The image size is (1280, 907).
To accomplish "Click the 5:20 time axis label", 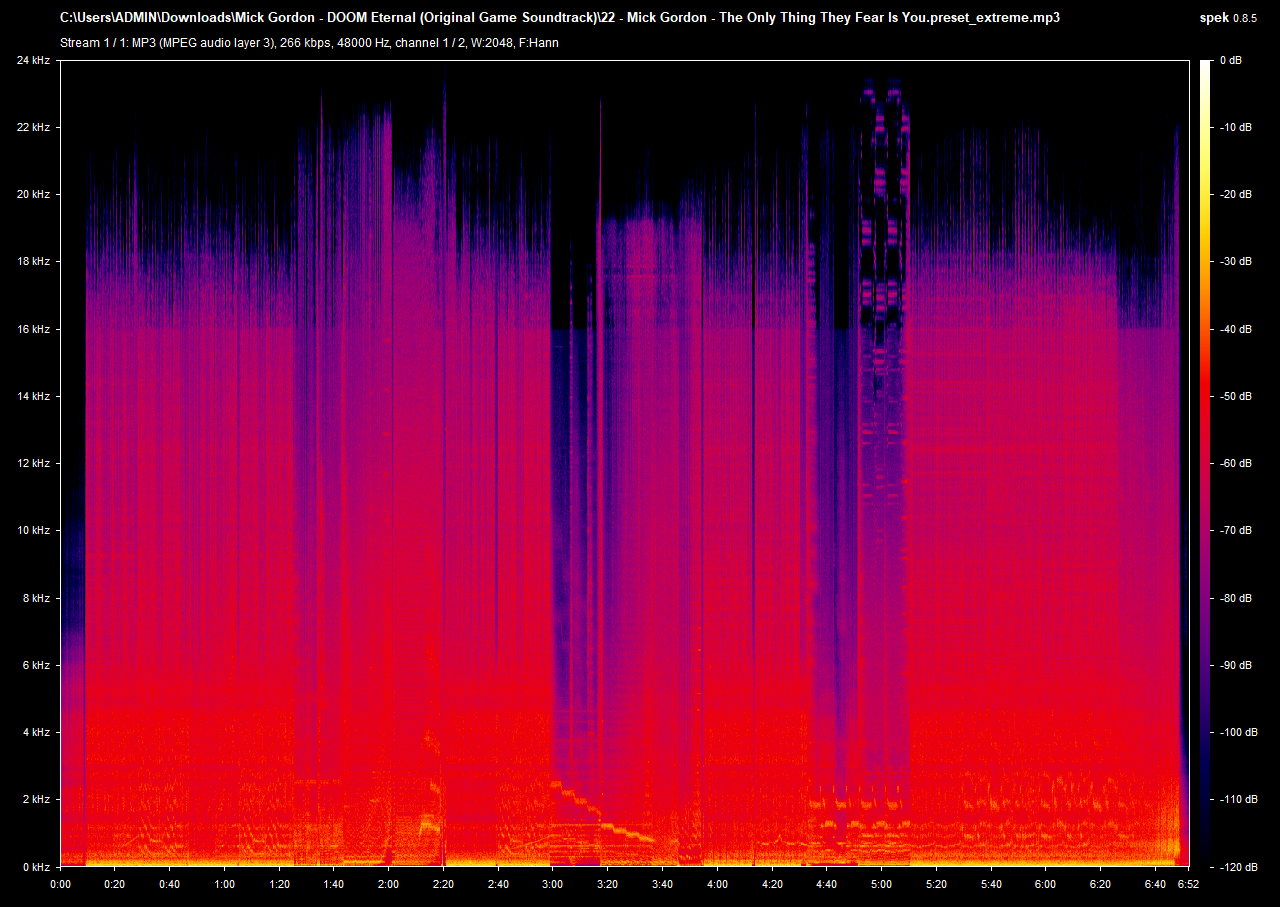I will (936, 885).
